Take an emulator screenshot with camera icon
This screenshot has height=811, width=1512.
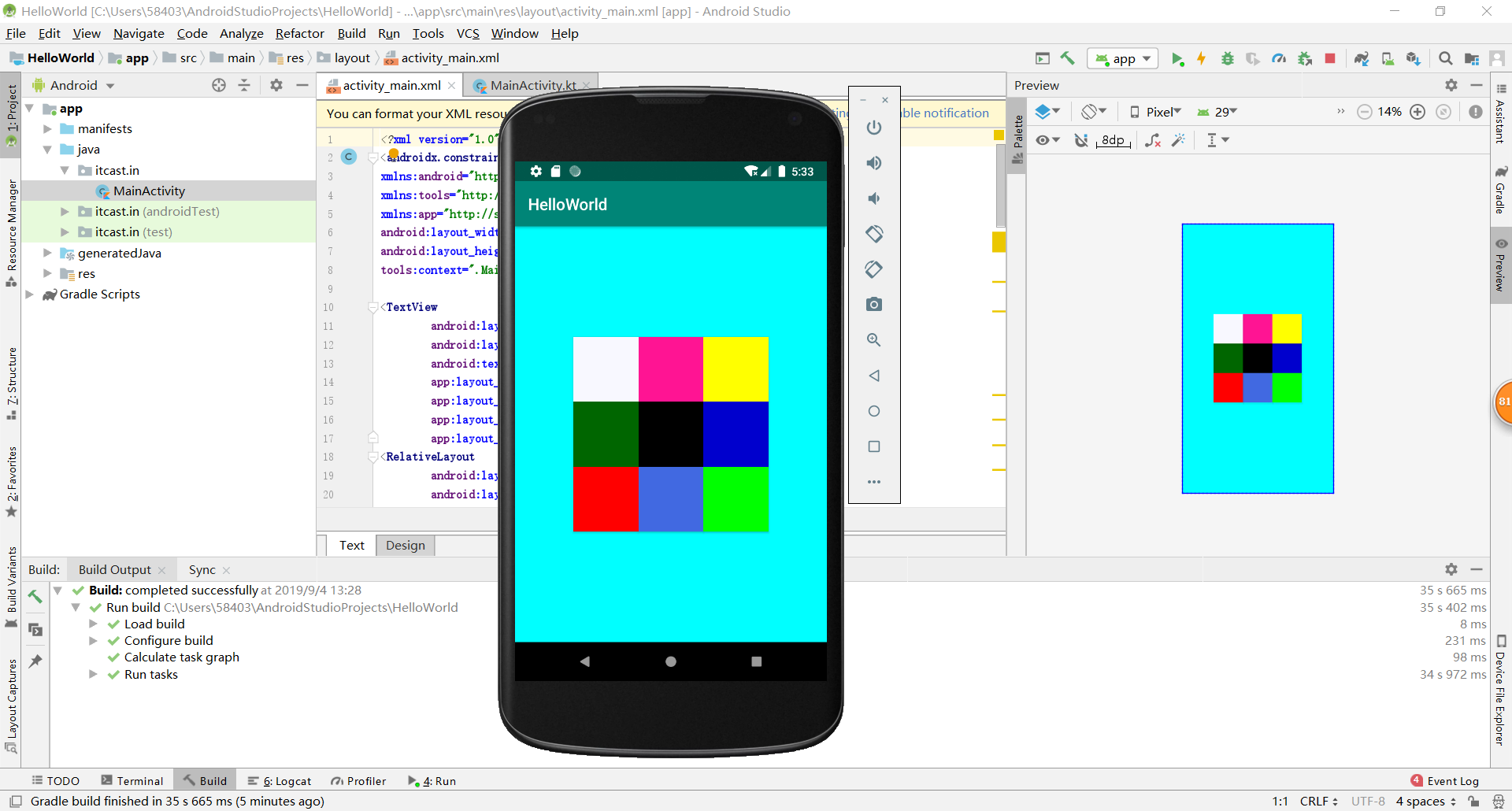(x=874, y=305)
